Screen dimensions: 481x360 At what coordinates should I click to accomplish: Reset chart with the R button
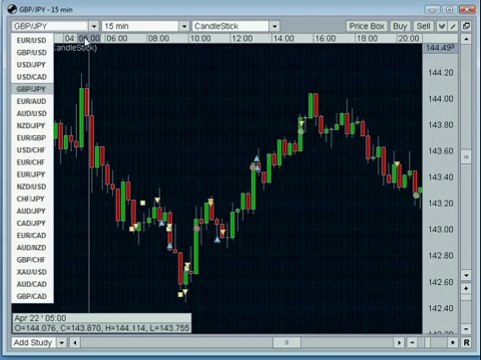point(466,342)
